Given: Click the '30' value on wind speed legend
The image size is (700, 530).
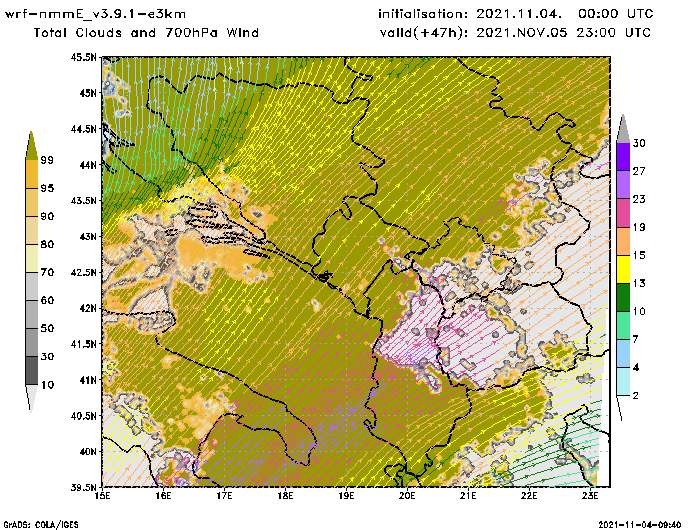Looking at the screenshot, I should click(639, 143).
